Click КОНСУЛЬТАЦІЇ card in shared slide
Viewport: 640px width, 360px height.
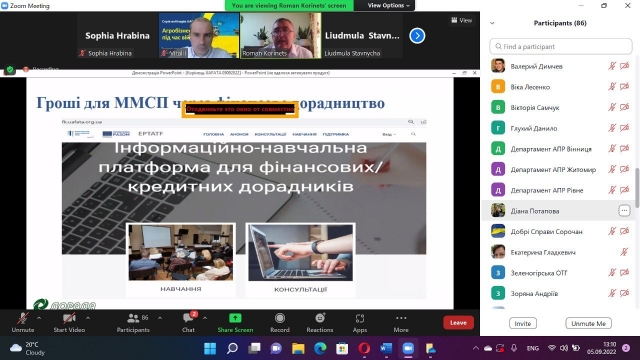[x=300, y=259]
